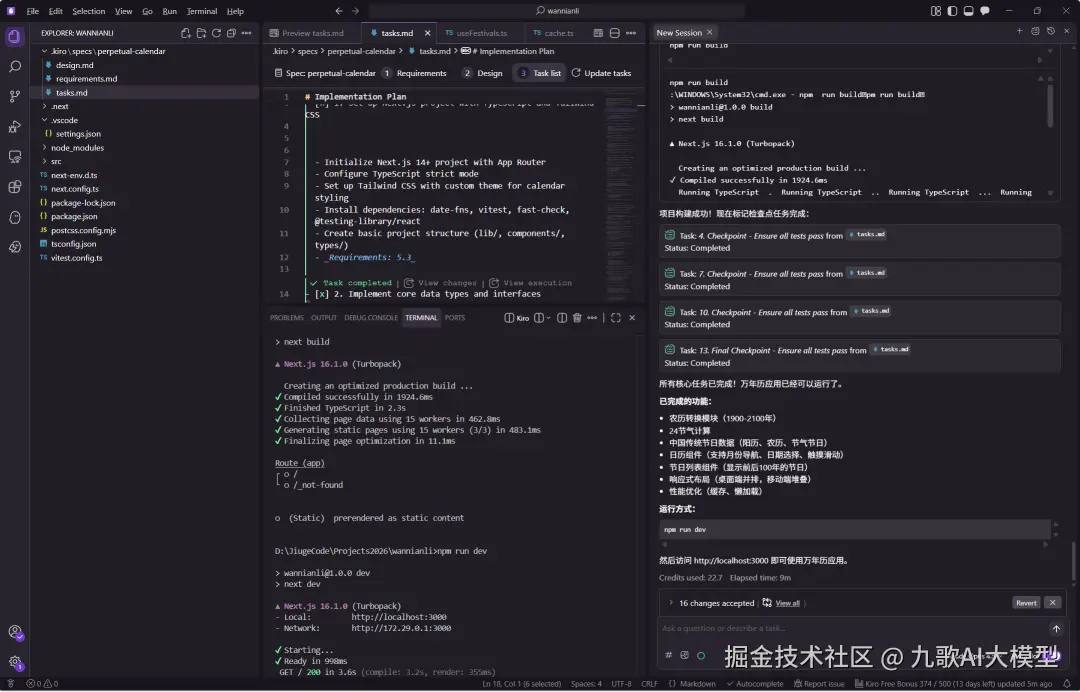Viewport: 1080px width, 692px height.
Task: Open package.json in Explorer
Action: tap(74, 217)
